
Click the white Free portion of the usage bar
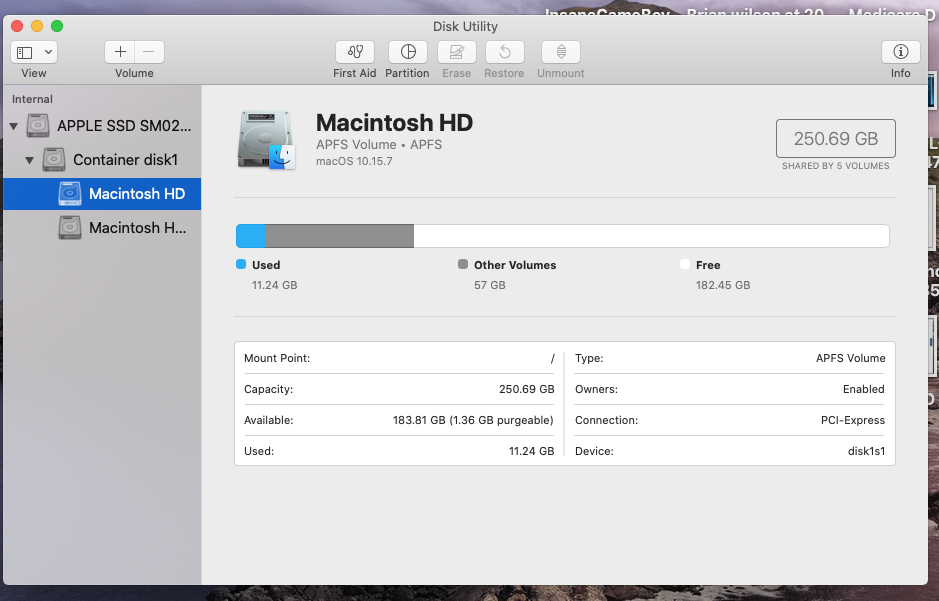click(652, 236)
